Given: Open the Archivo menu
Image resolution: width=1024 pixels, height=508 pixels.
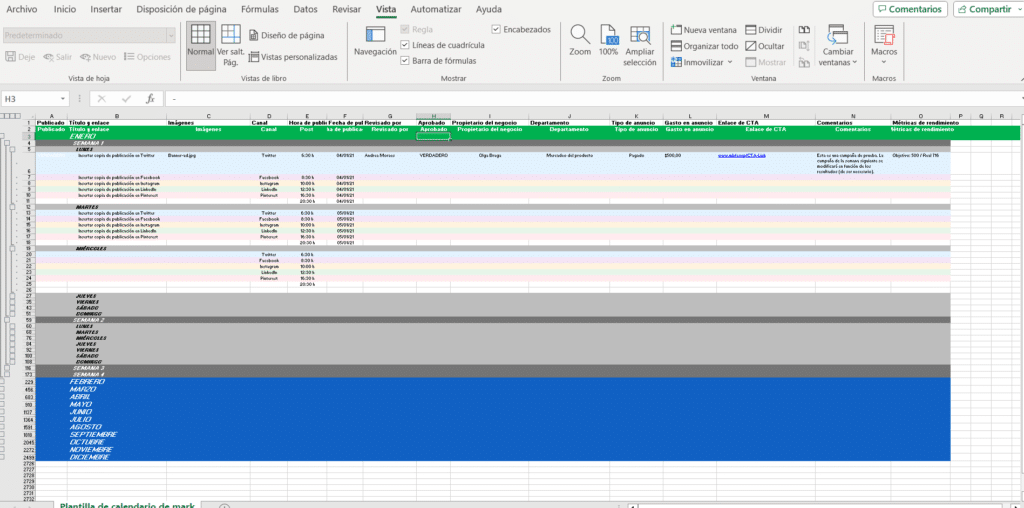Looking at the screenshot, I should click(x=22, y=9).
